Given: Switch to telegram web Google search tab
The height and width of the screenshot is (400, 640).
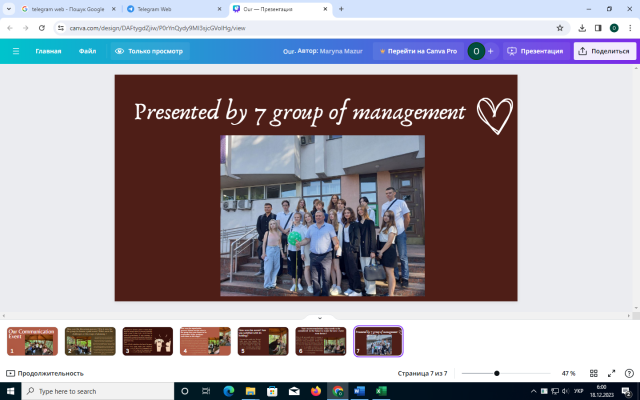Looking at the screenshot, I should coord(68,9).
